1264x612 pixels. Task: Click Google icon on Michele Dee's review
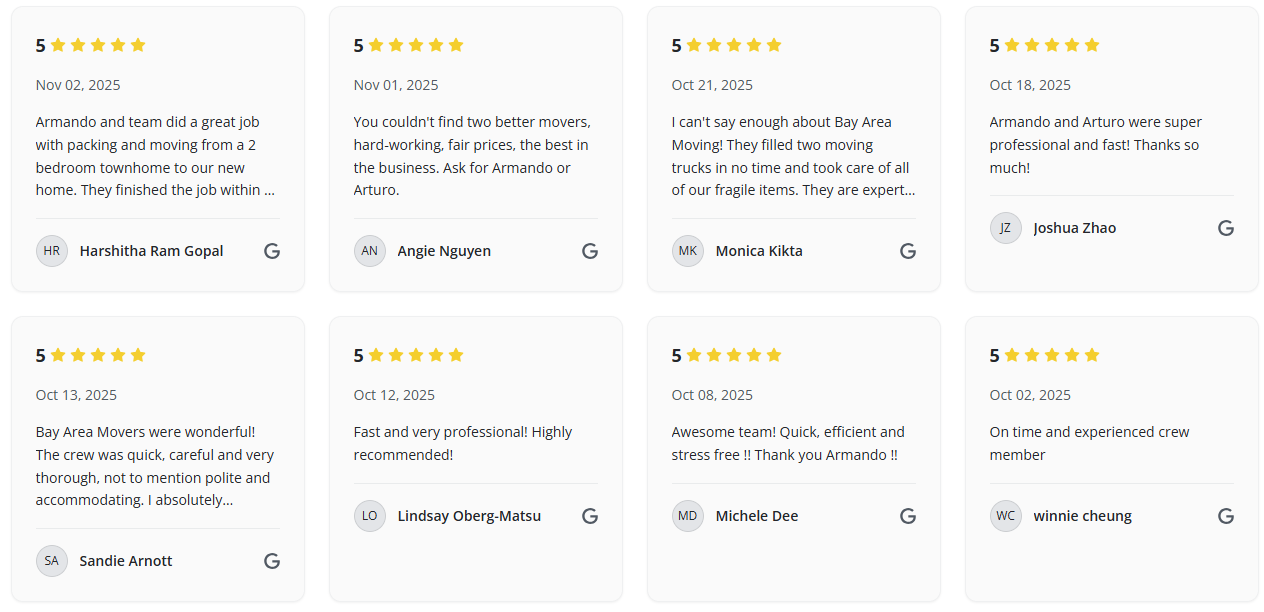tap(908, 516)
